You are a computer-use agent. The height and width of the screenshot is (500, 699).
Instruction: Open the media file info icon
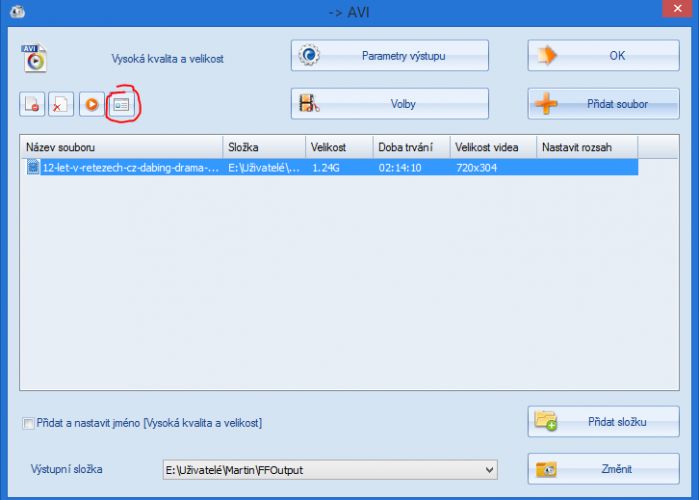[x=121, y=104]
